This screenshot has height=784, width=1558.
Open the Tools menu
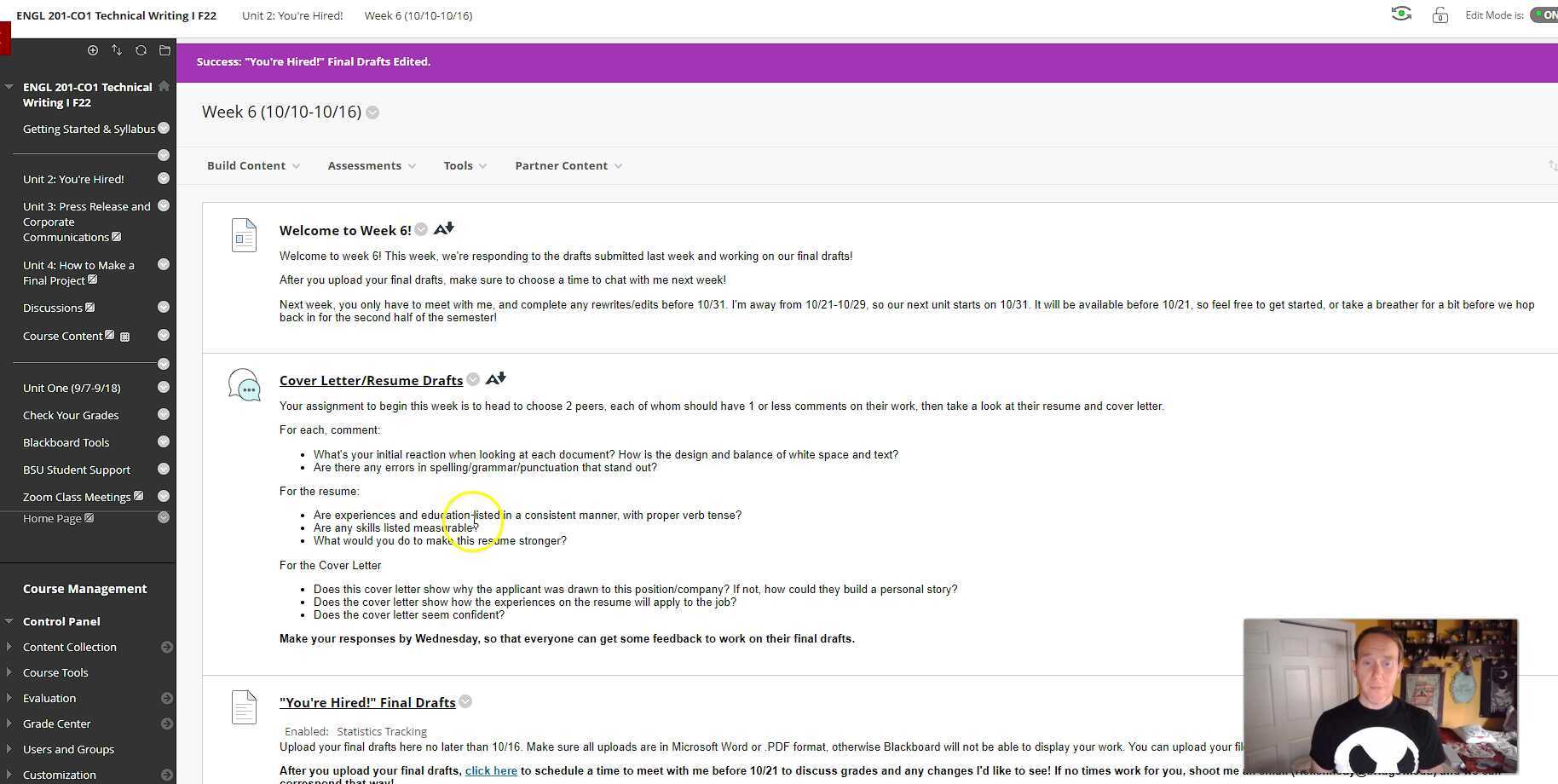point(465,165)
